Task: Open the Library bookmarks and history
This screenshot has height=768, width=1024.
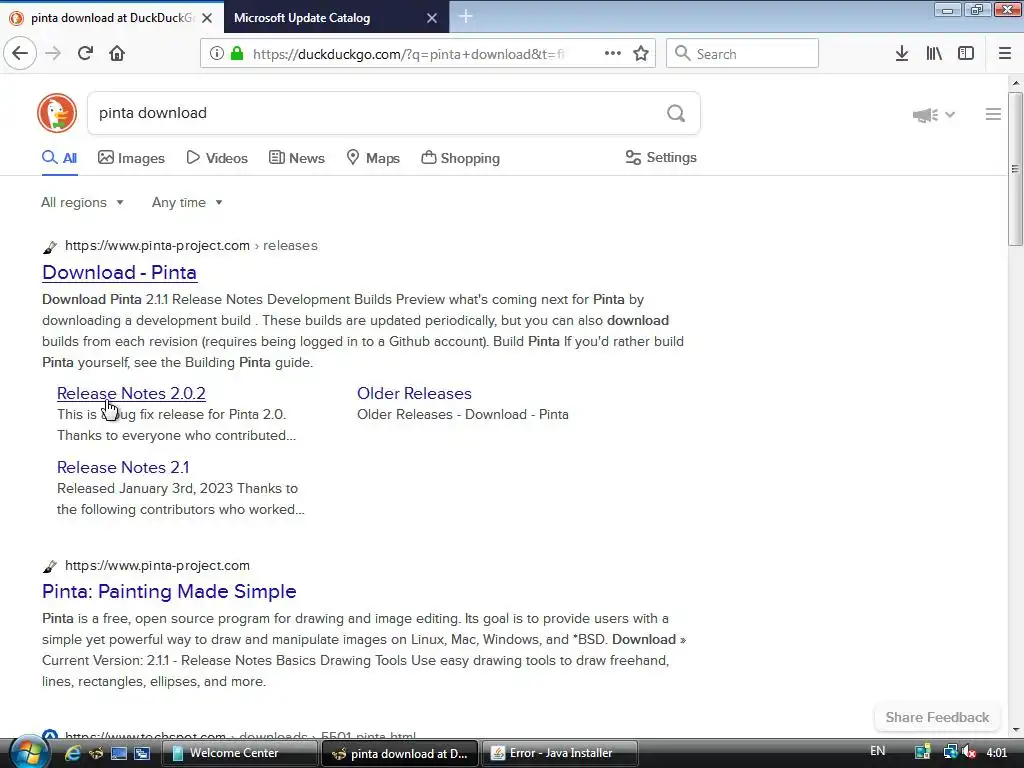Action: pos(934,53)
